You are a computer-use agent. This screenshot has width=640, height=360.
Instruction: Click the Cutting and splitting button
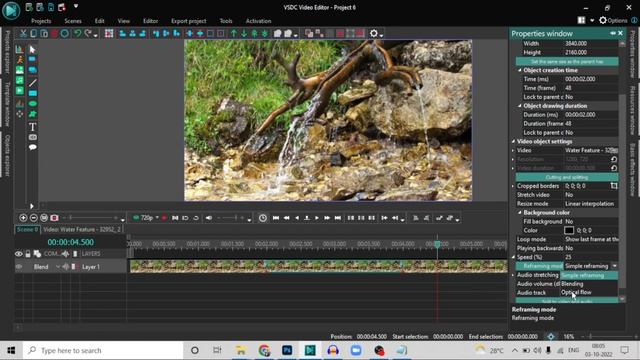pyautogui.click(x=567, y=177)
